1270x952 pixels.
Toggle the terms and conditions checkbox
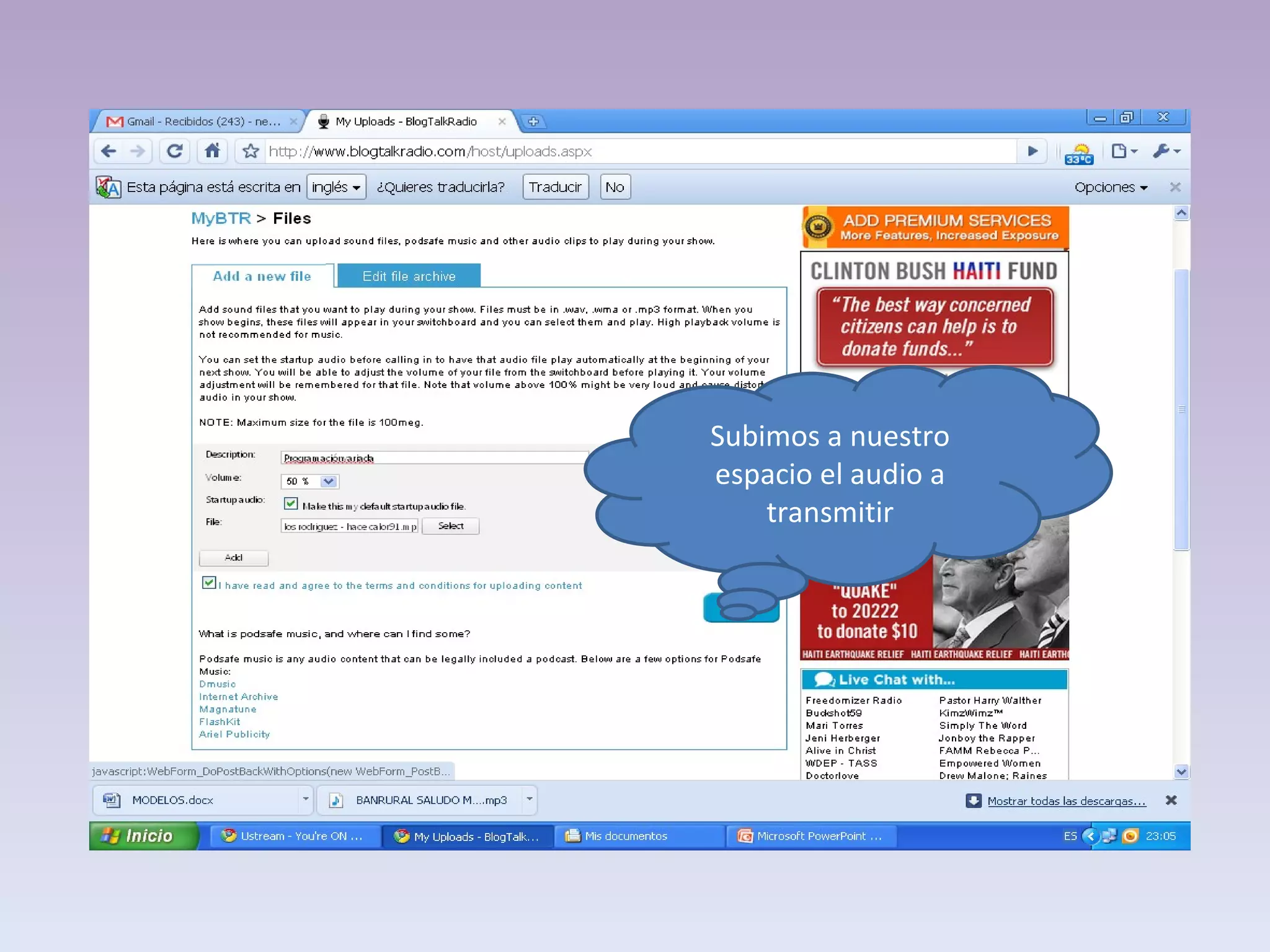click(209, 583)
